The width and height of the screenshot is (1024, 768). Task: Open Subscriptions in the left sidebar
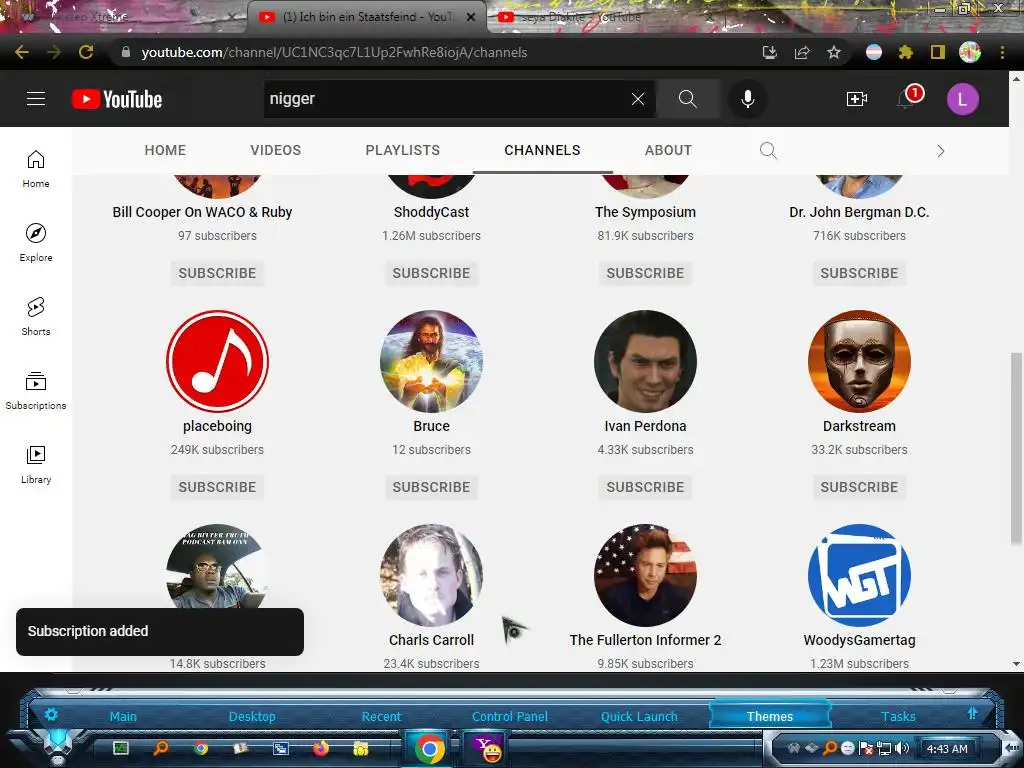36,391
